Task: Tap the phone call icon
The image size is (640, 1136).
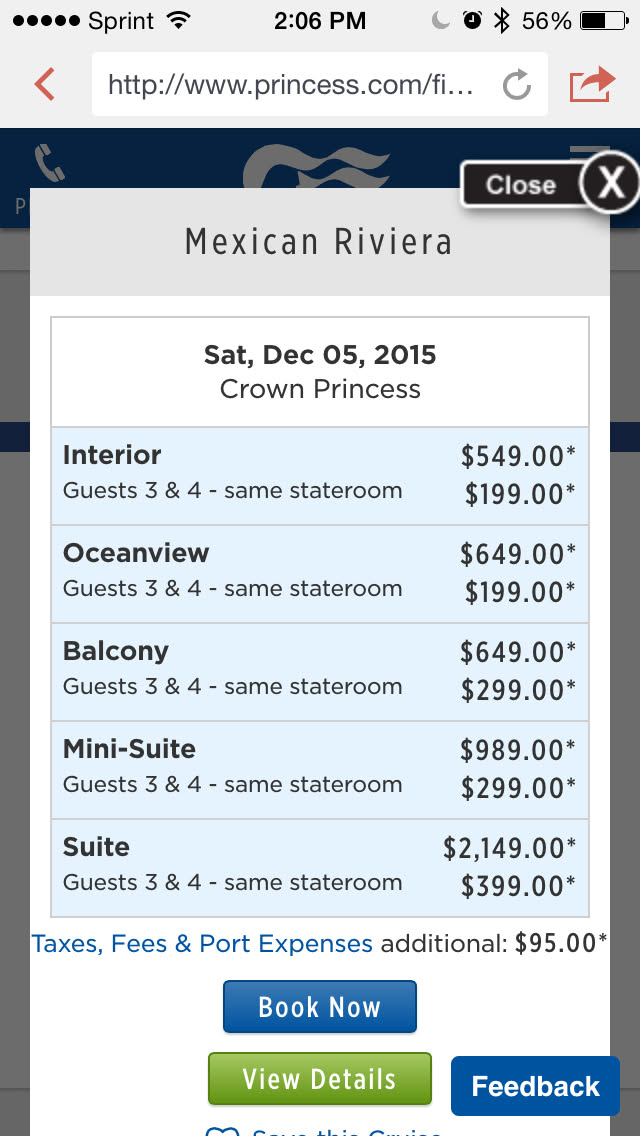Action: (x=48, y=163)
